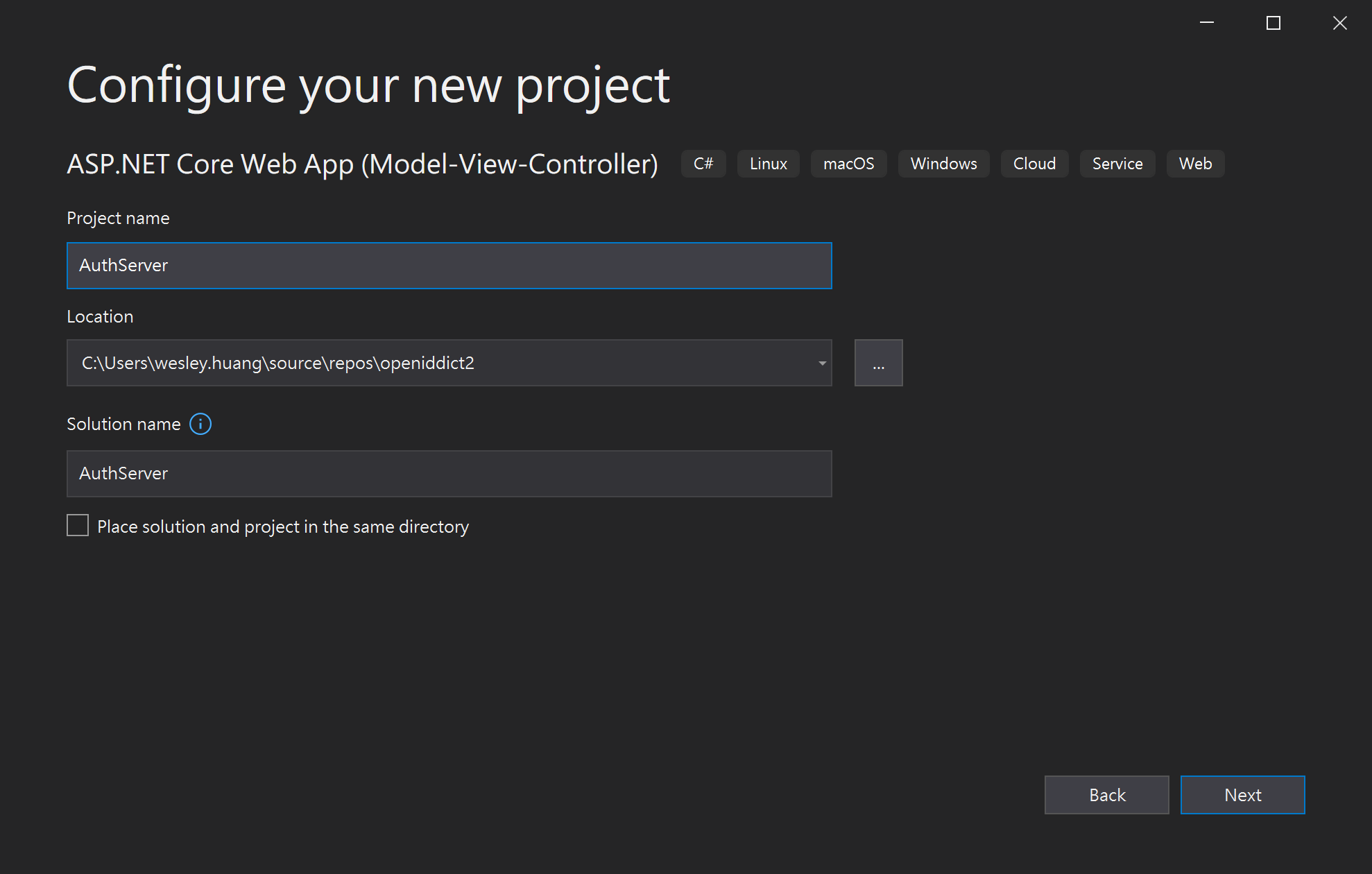Screen dimensions: 1372x874
Task: Click the Windows tag
Action: (x=943, y=164)
